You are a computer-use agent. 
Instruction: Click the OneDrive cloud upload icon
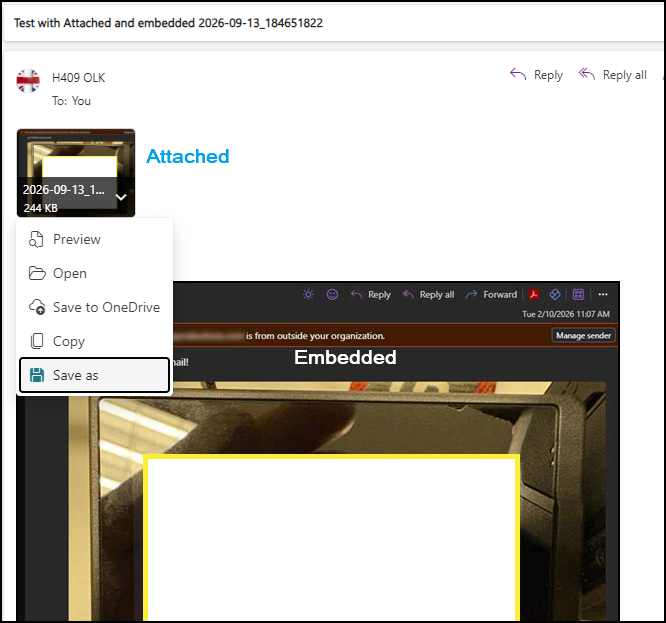click(x=37, y=307)
